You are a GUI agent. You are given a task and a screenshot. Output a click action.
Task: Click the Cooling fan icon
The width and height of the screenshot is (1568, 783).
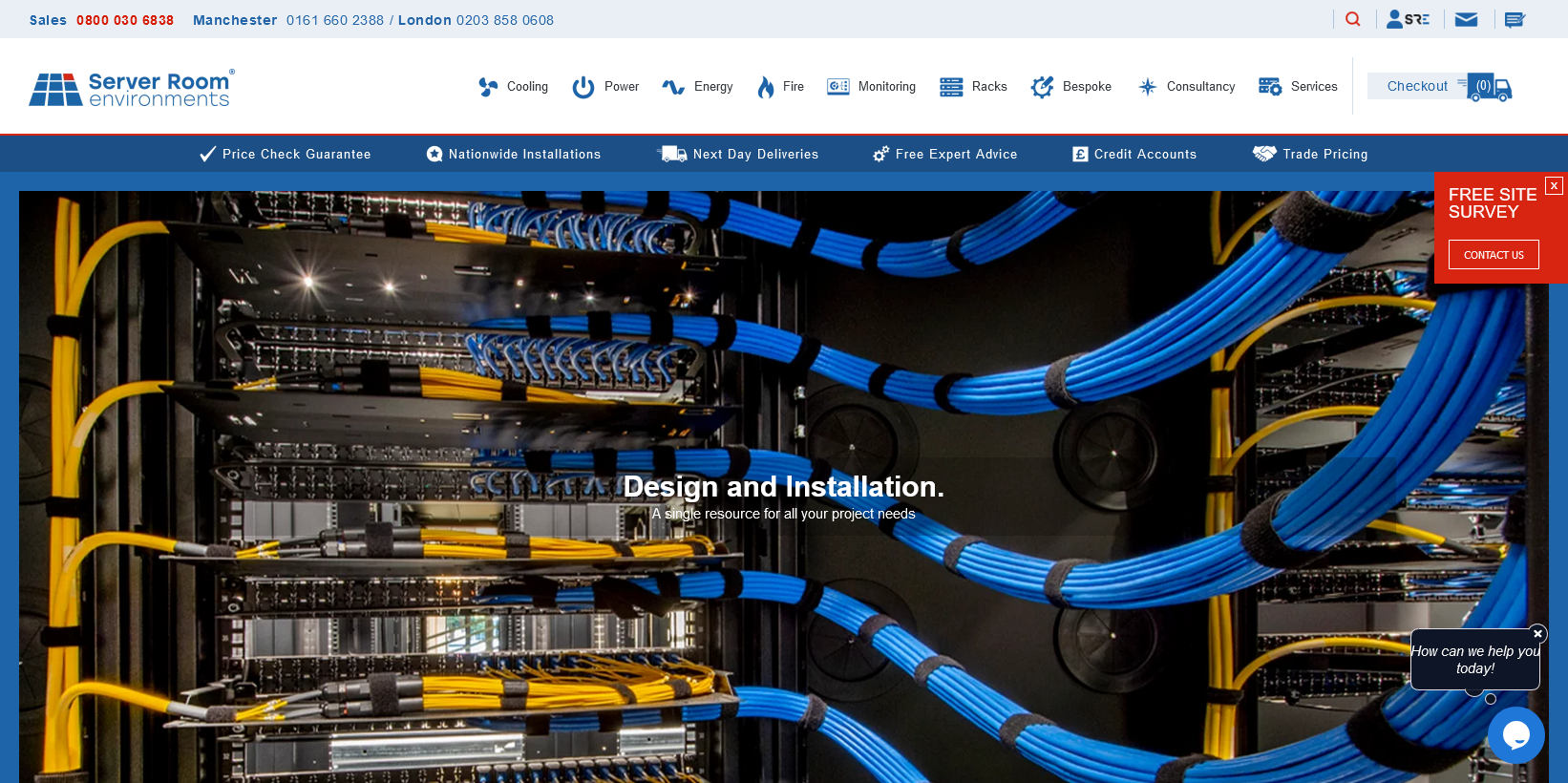[x=488, y=87]
